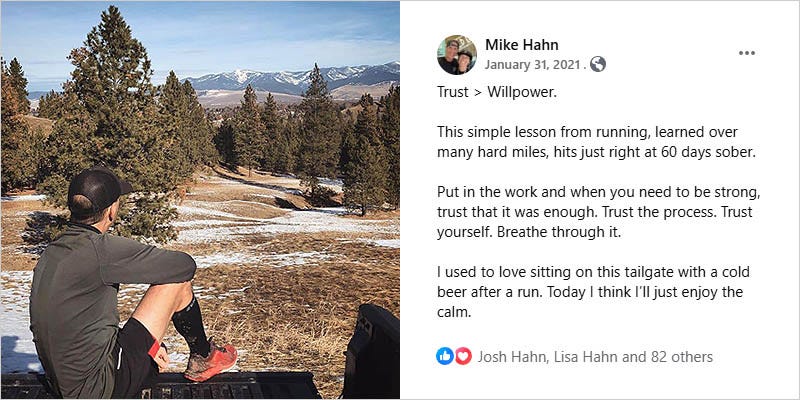Open Mike Hahn's profile picture avatar
This screenshot has height=400, width=800.
457,55
